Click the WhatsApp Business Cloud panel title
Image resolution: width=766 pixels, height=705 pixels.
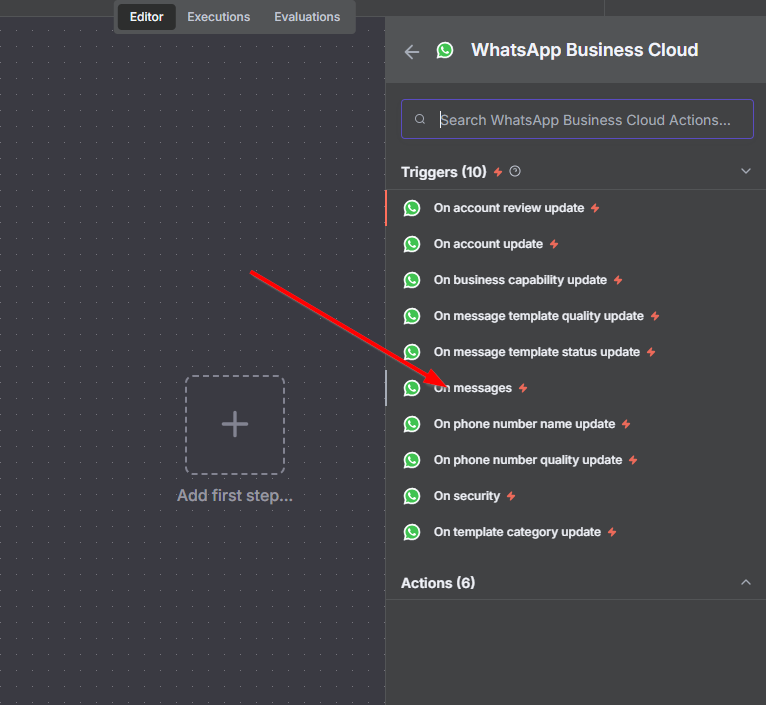coord(584,50)
